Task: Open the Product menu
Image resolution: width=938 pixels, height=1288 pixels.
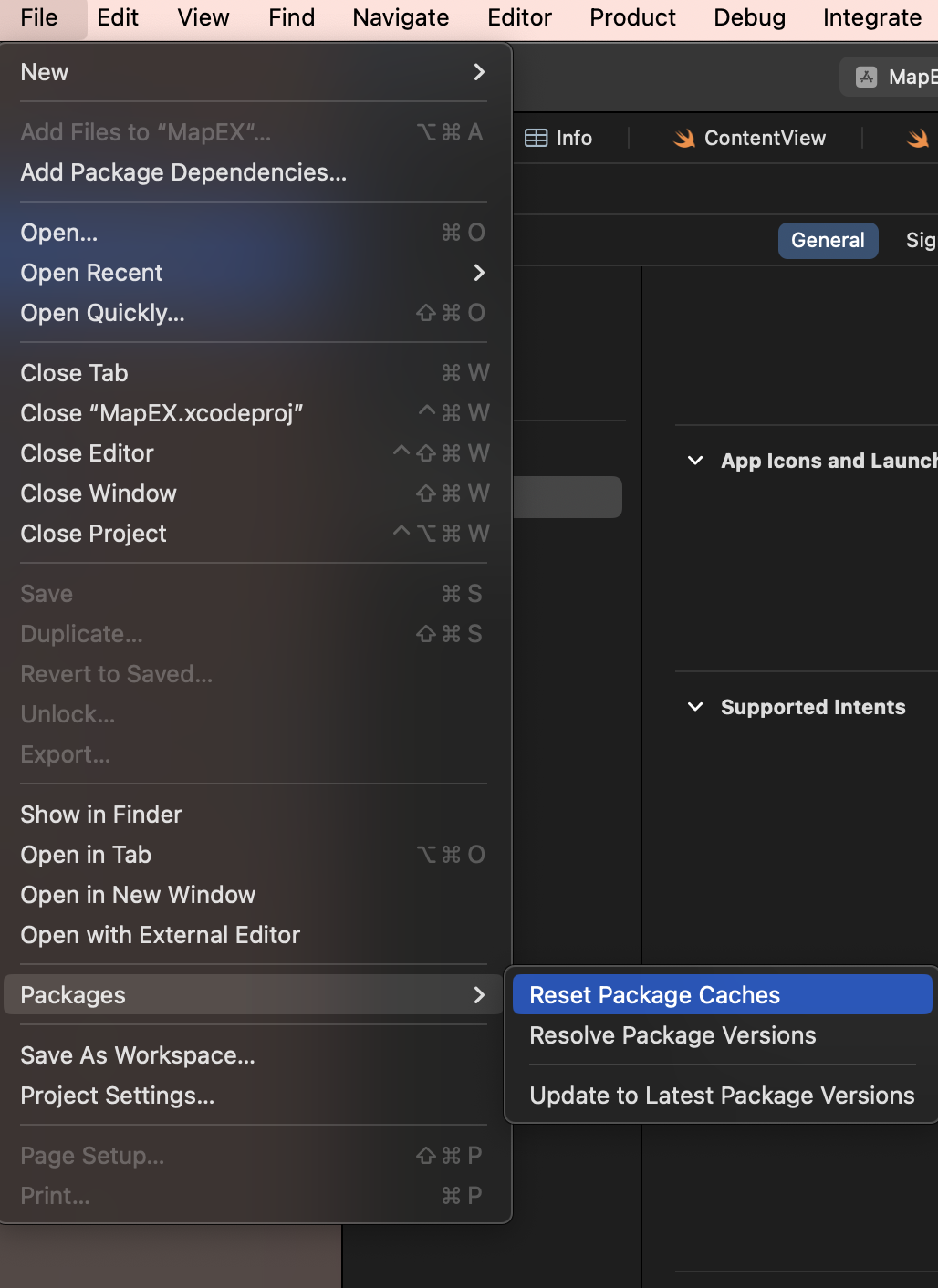Action: pos(632,17)
